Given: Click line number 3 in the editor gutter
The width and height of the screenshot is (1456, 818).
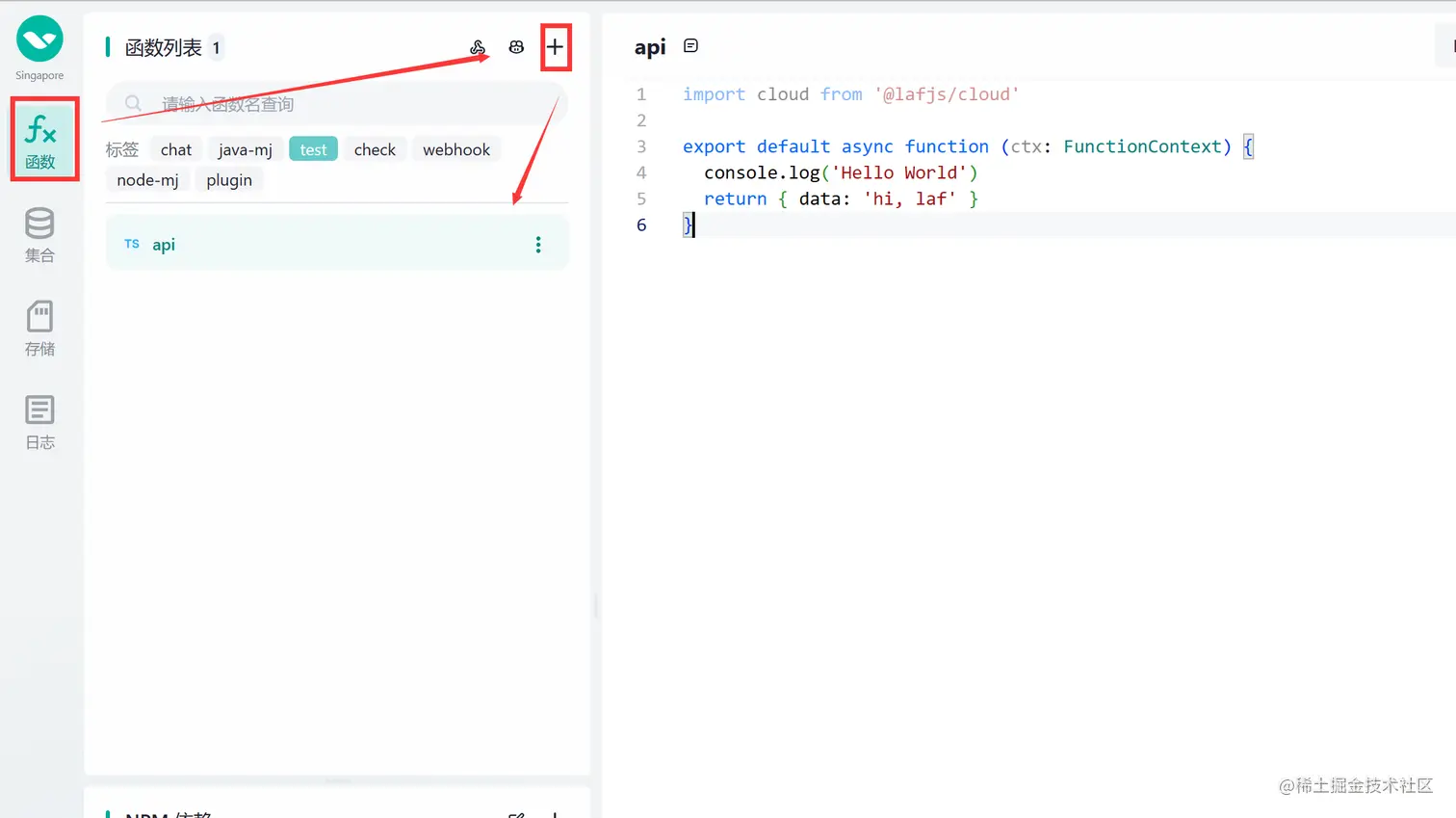Looking at the screenshot, I should pos(641,146).
